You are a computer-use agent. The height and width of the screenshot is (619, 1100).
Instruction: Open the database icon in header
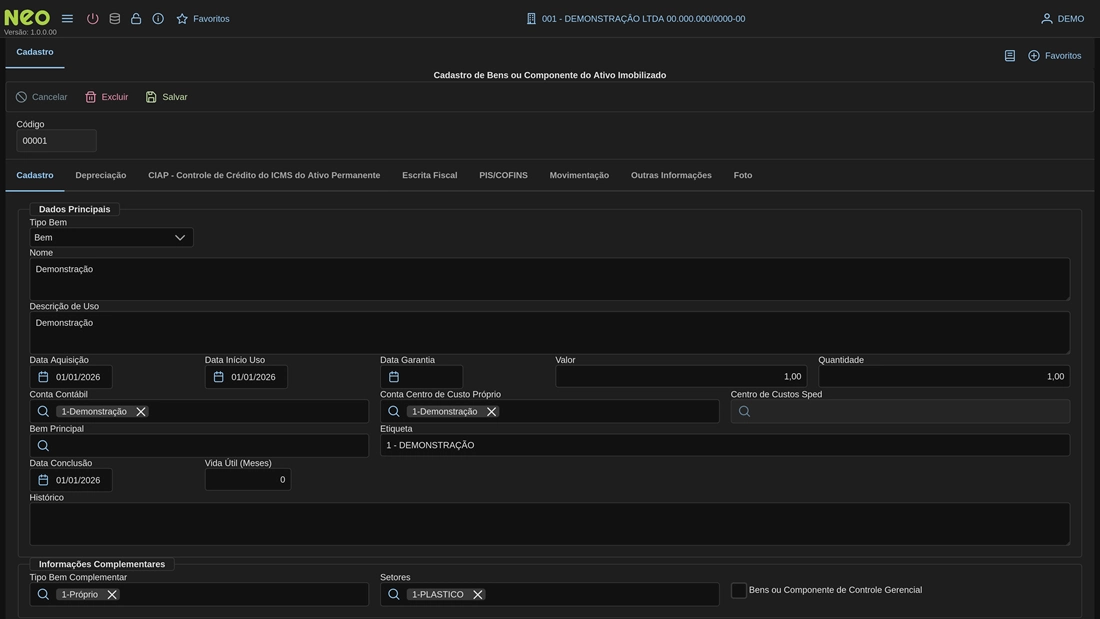[x=115, y=19]
